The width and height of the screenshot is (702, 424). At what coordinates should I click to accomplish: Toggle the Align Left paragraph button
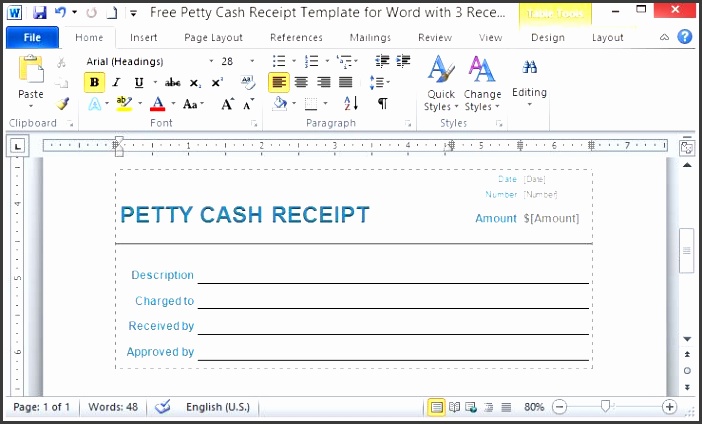tap(279, 82)
